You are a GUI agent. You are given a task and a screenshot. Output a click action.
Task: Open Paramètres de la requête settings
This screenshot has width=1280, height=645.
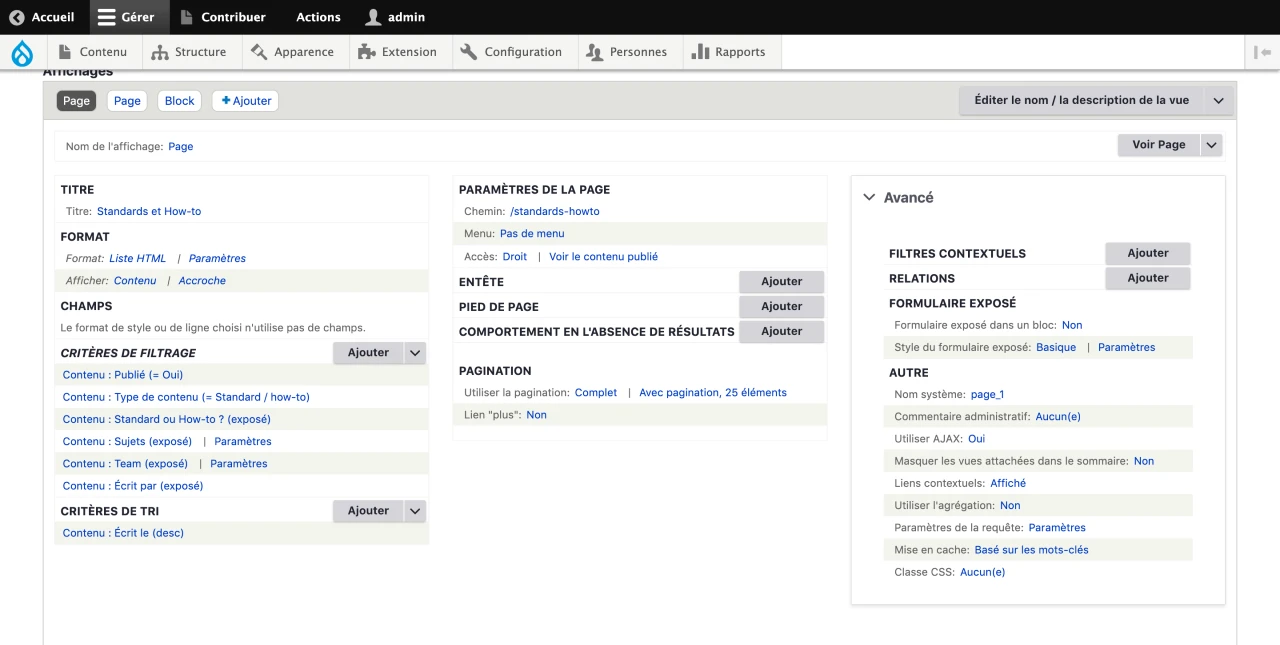(x=1057, y=528)
